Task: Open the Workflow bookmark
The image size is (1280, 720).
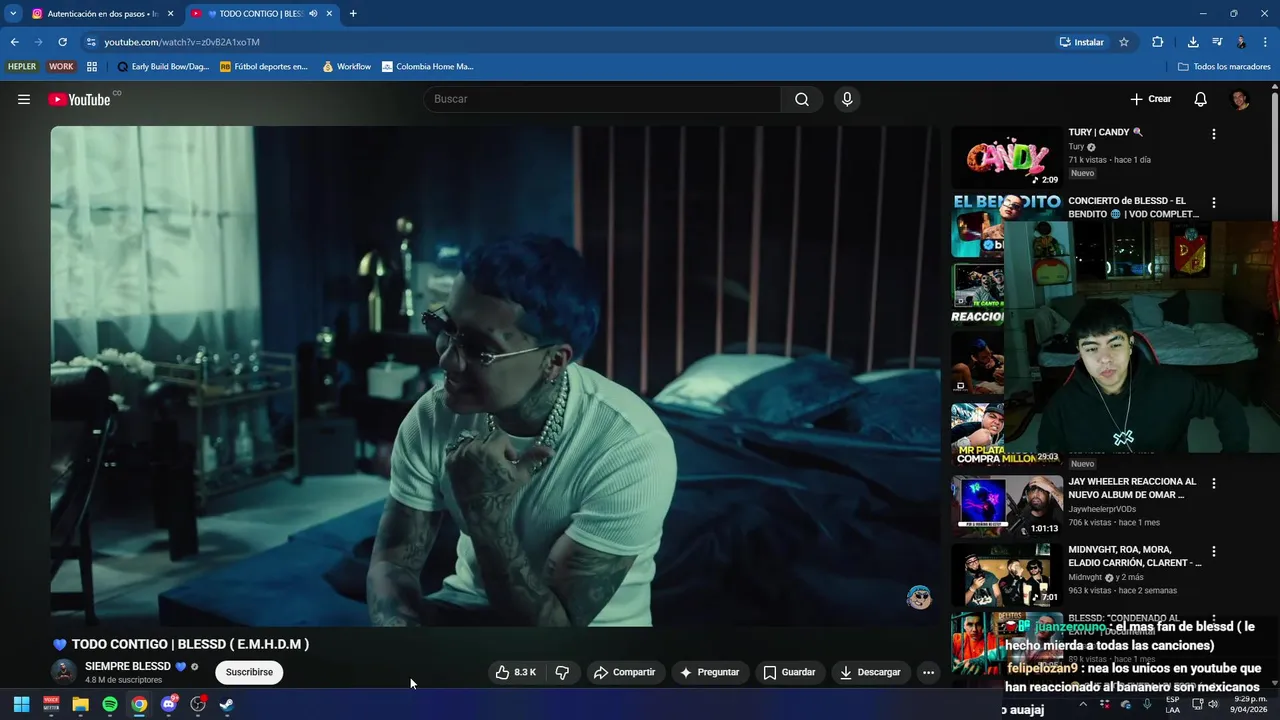Action: point(347,67)
